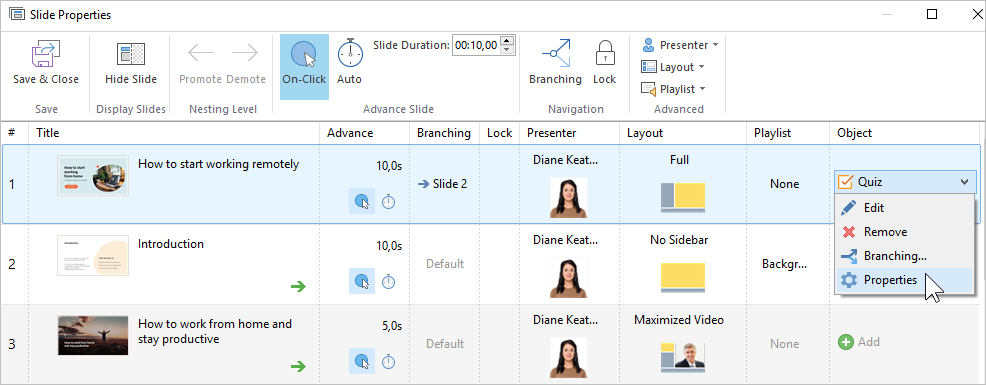Click slide 1 thumbnail
The image size is (986, 385).
[93, 176]
